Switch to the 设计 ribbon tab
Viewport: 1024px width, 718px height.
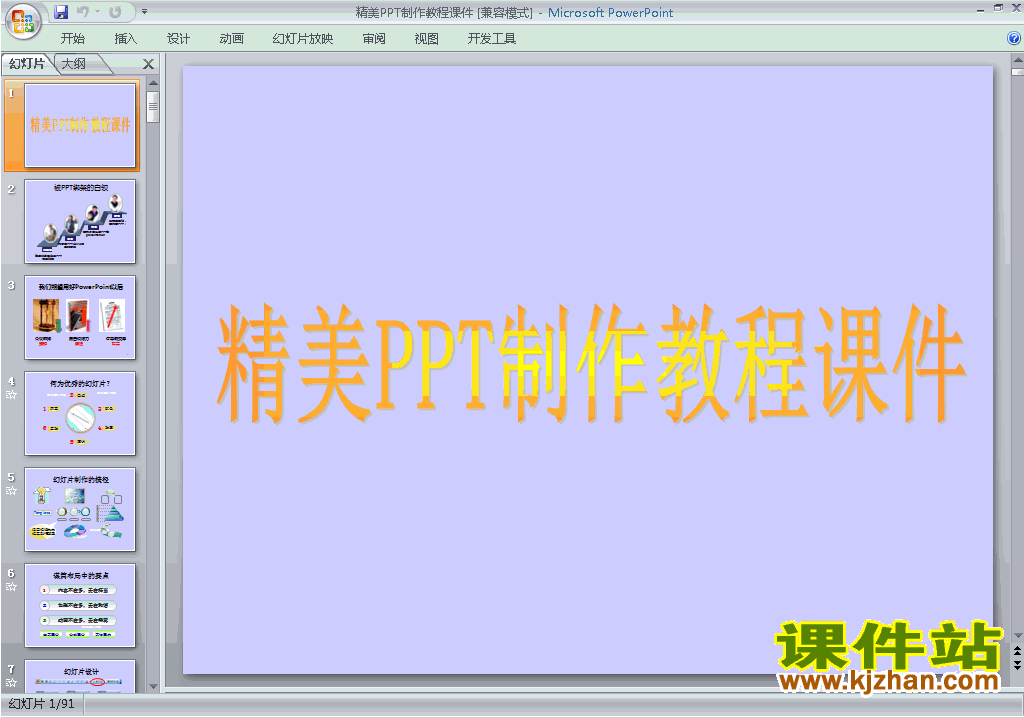(x=178, y=39)
